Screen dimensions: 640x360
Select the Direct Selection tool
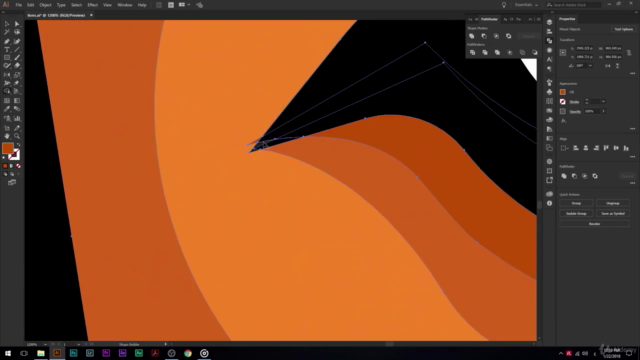[17, 24]
